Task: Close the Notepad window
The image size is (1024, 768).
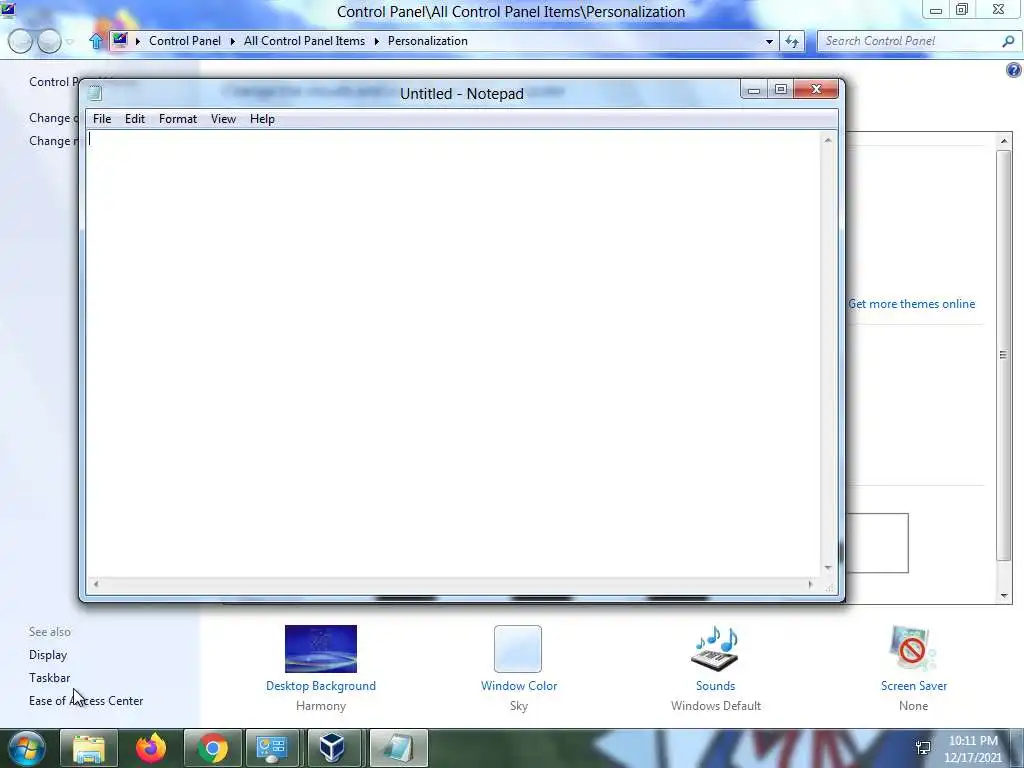Action: click(816, 89)
